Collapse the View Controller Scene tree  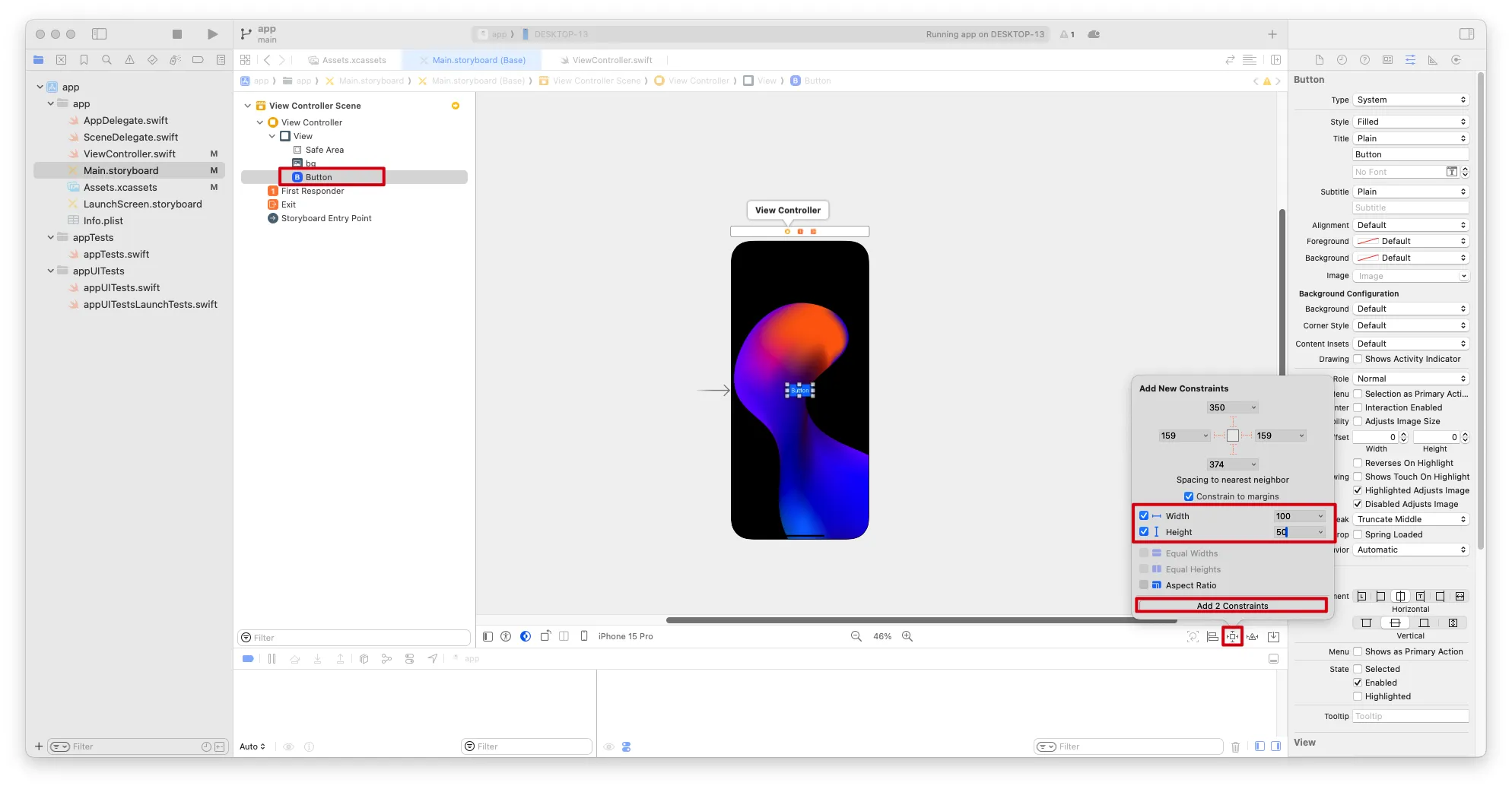[248, 106]
